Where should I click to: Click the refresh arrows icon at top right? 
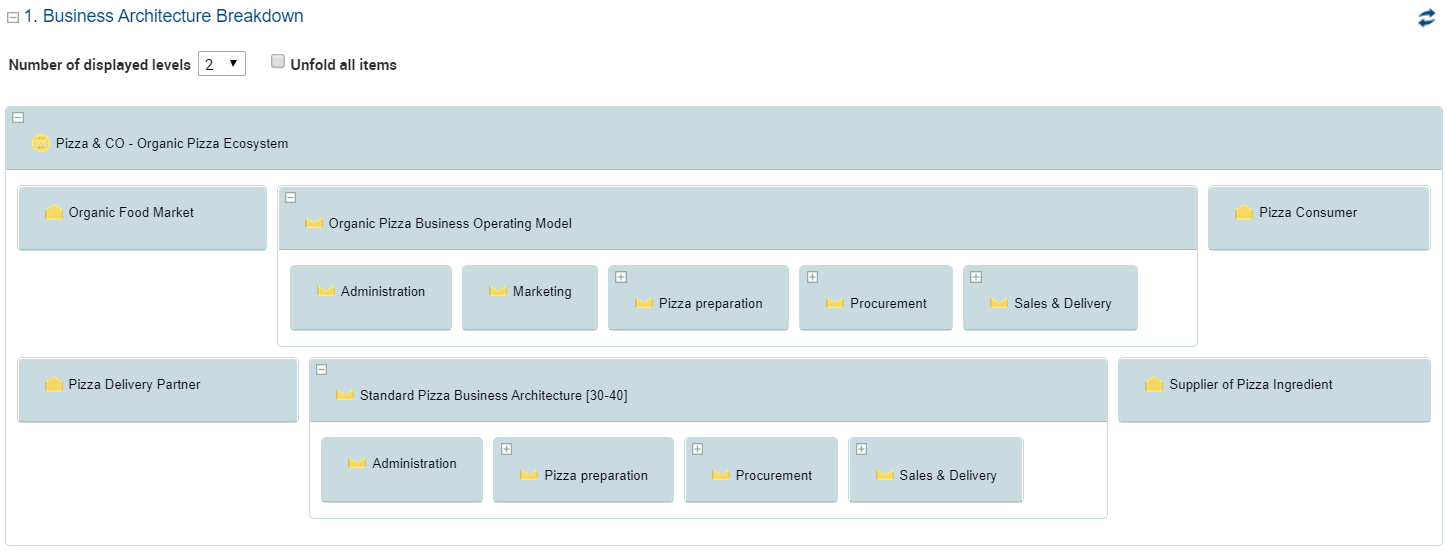[x=1426, y=18]
